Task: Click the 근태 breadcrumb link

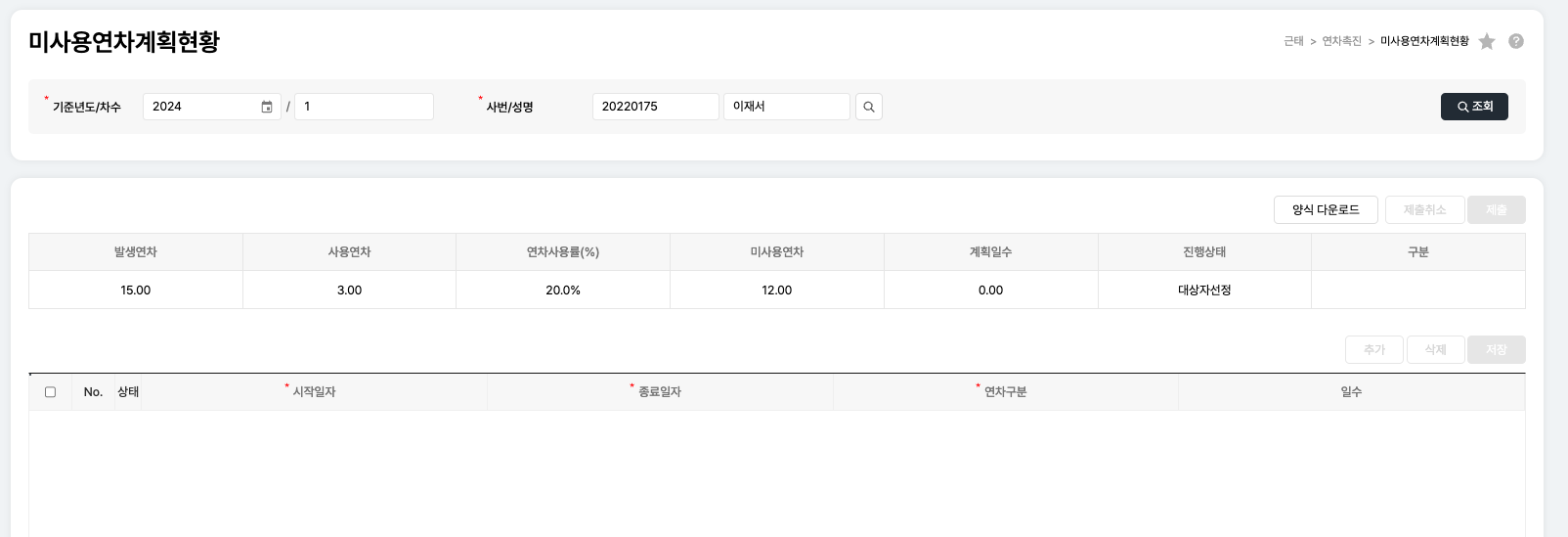Action: [x=1293, y=41]
